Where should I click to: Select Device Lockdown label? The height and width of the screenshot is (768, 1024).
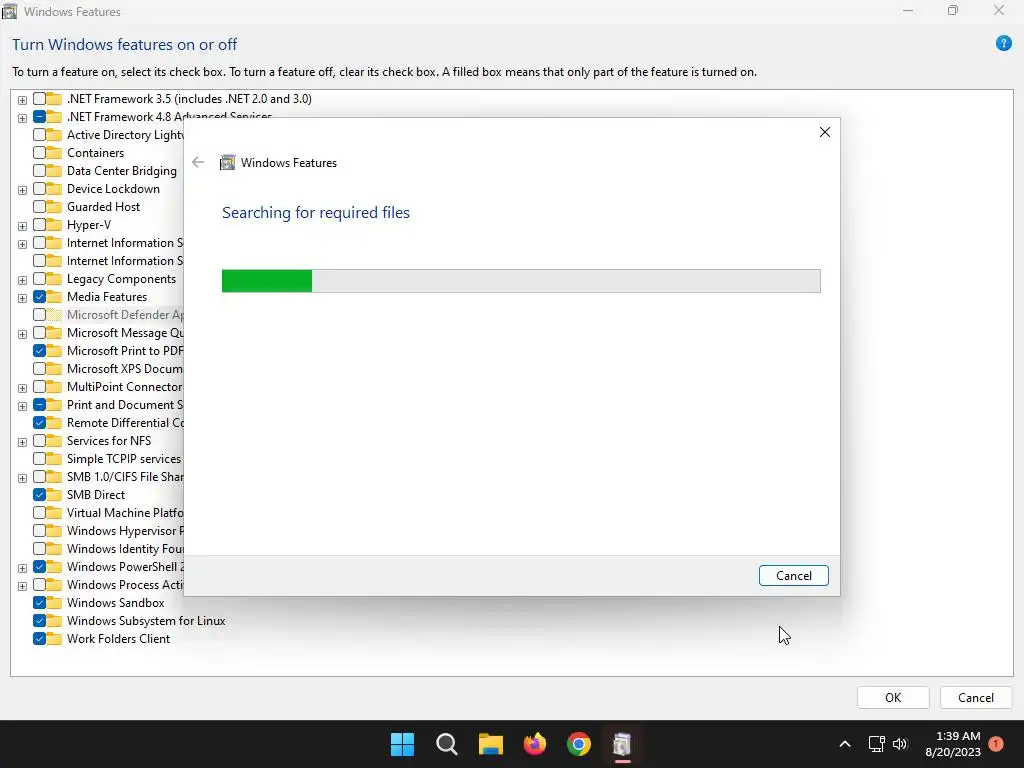[x=113, y=189]
